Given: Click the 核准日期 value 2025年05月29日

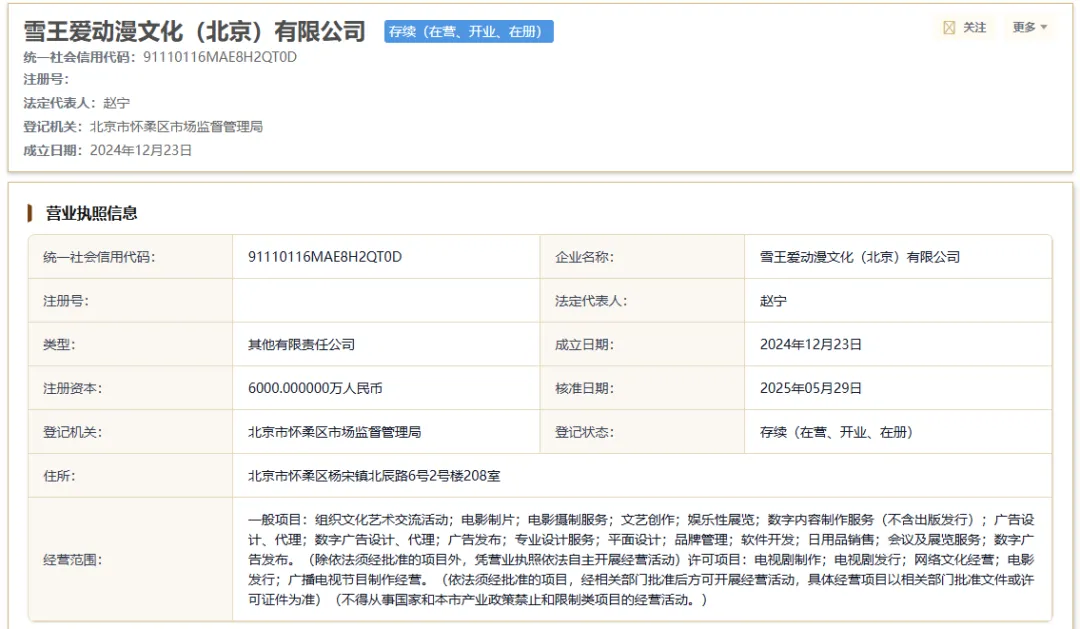Looking at the screenshot, I should (x=811, y=389).
